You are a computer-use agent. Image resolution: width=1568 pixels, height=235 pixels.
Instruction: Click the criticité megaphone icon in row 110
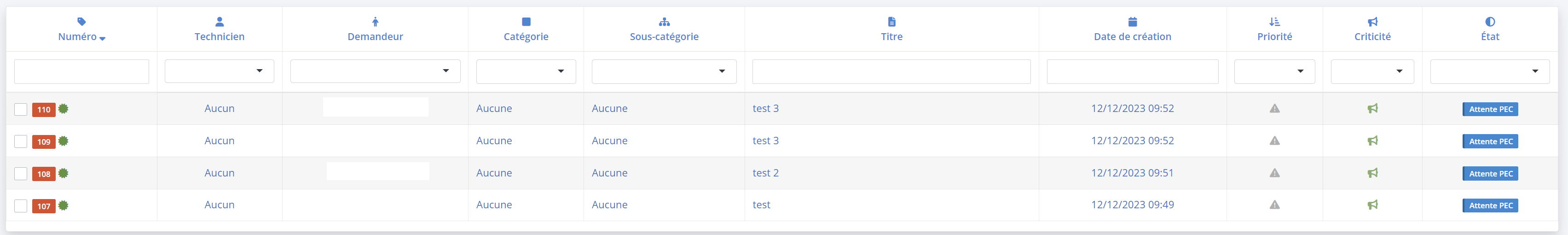click(x=1372, y=108)
